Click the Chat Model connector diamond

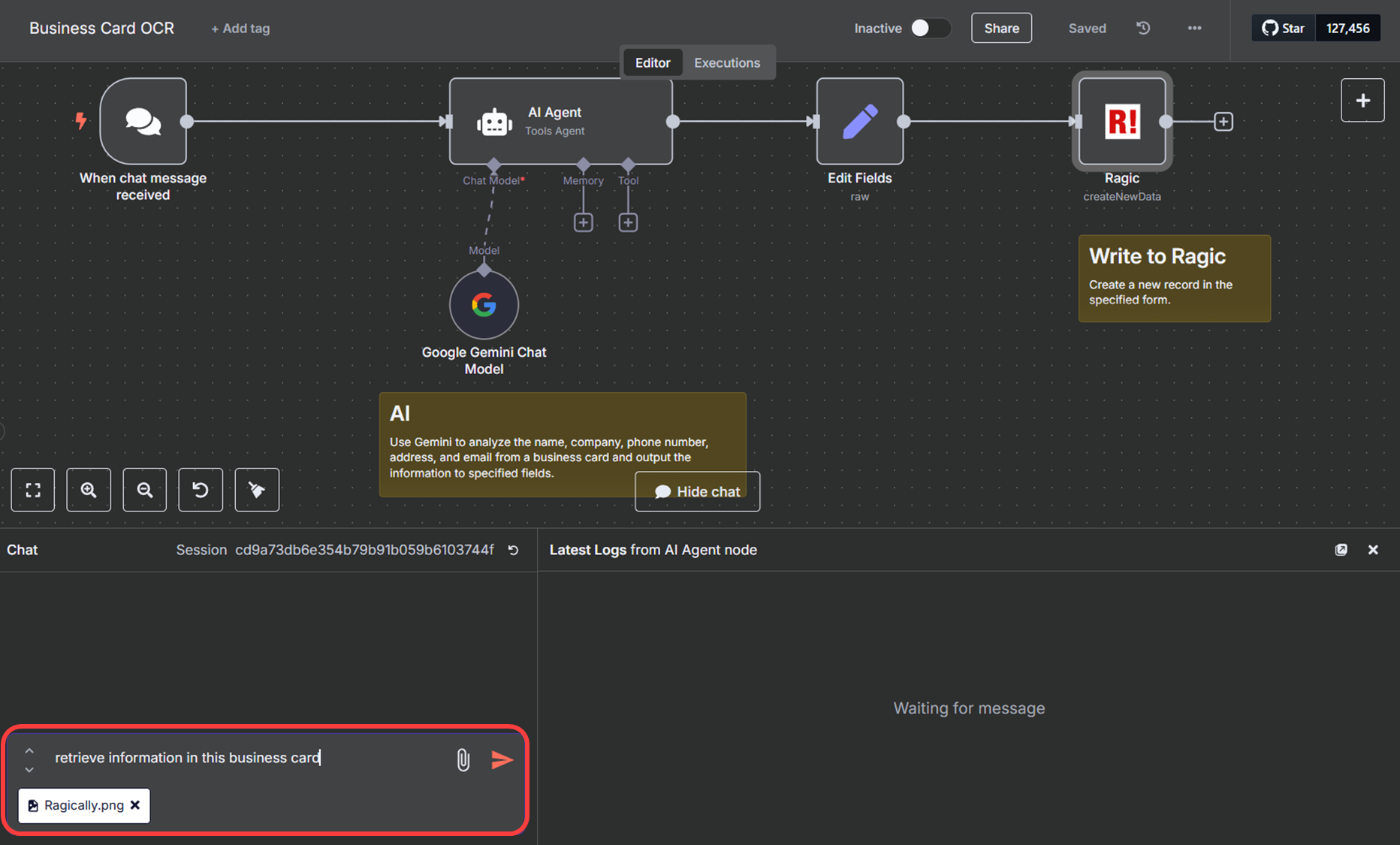[493, 164]
